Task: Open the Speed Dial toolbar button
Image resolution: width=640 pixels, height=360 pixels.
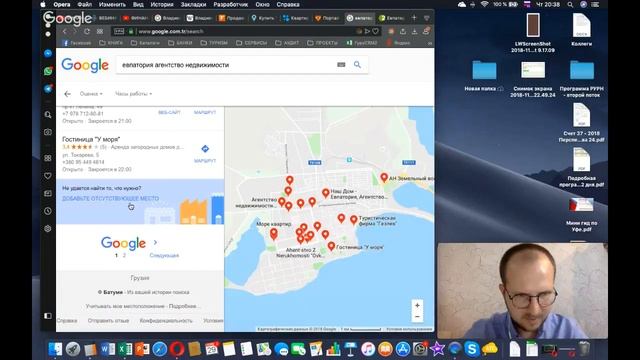Action: pyautogui.click(x=100, y=31)
